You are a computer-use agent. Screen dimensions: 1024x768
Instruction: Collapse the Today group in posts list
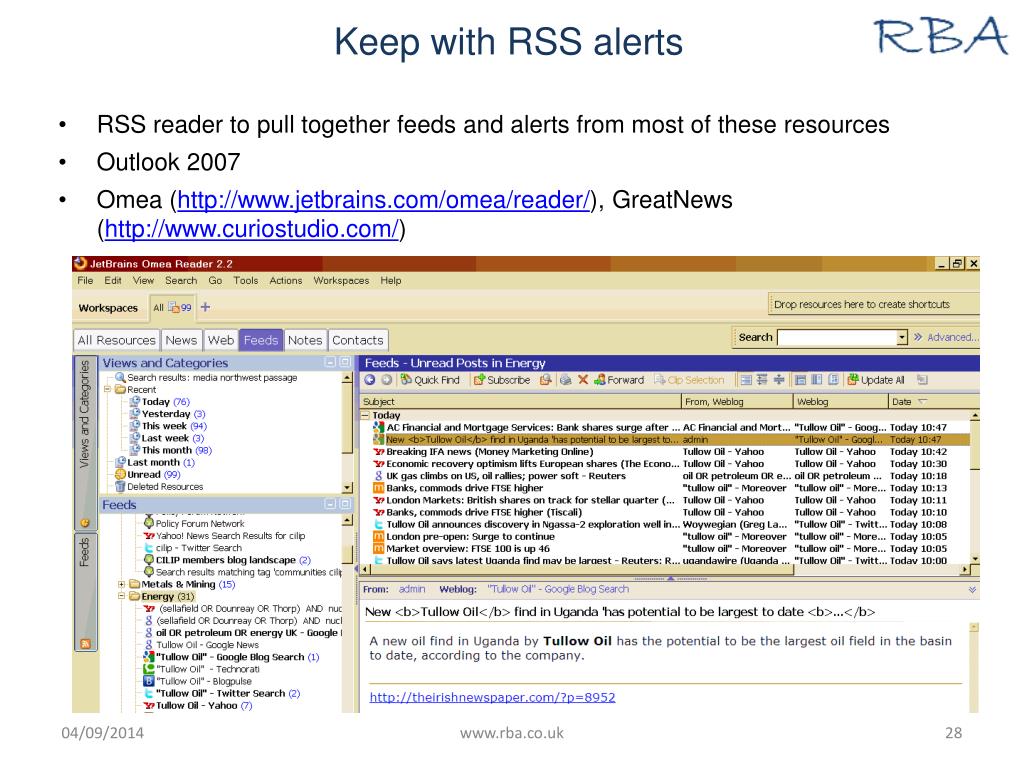coord(366,415)
